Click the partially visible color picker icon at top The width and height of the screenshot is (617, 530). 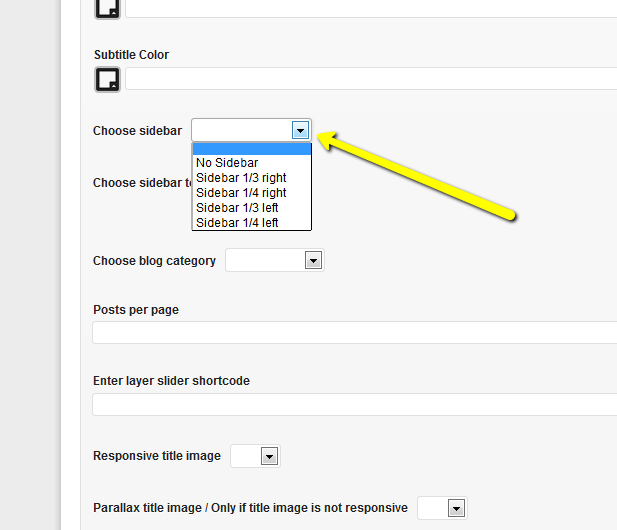pos(107,8)
